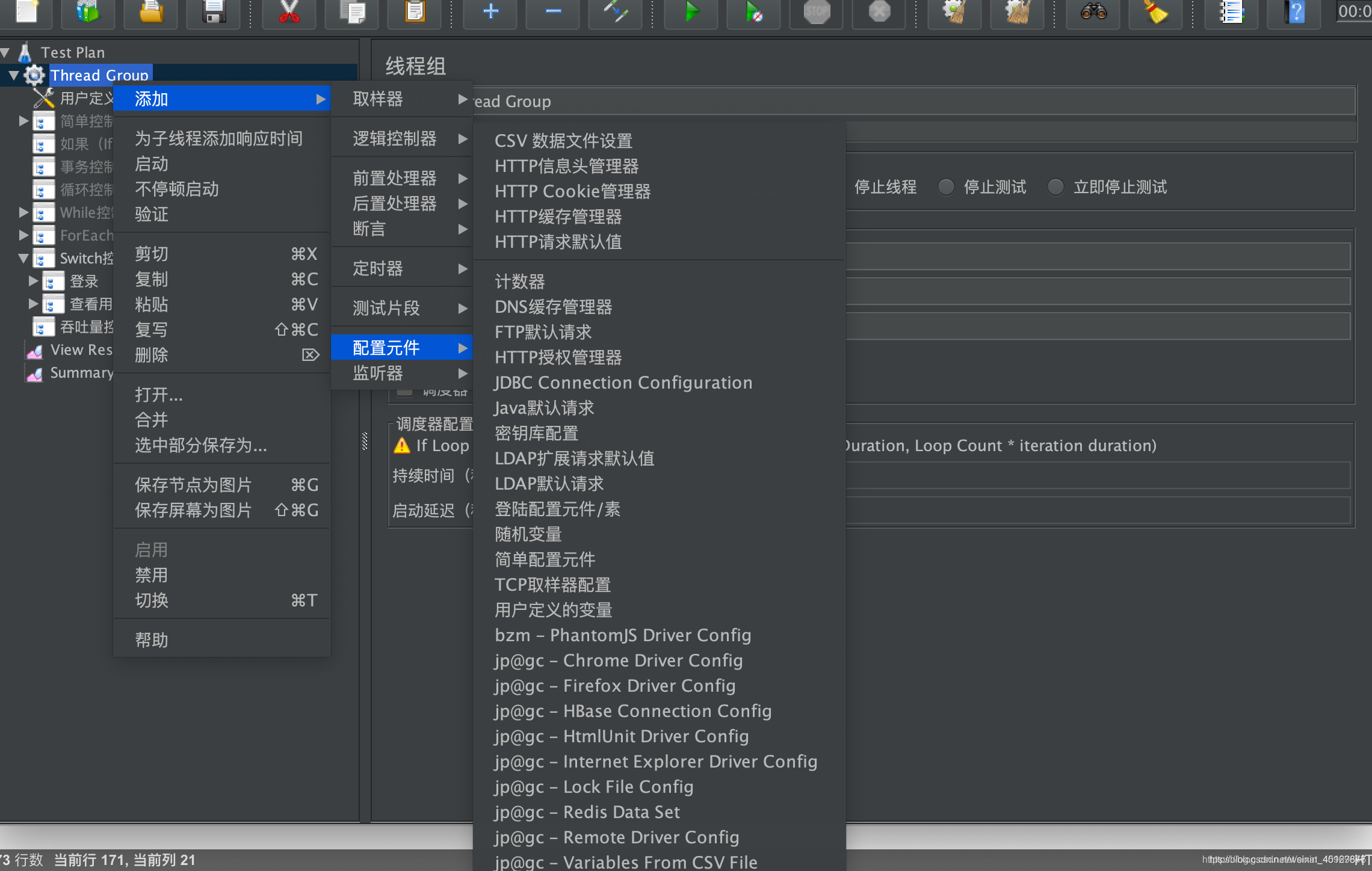Click the Collapse all minus icon

[553, 11]
